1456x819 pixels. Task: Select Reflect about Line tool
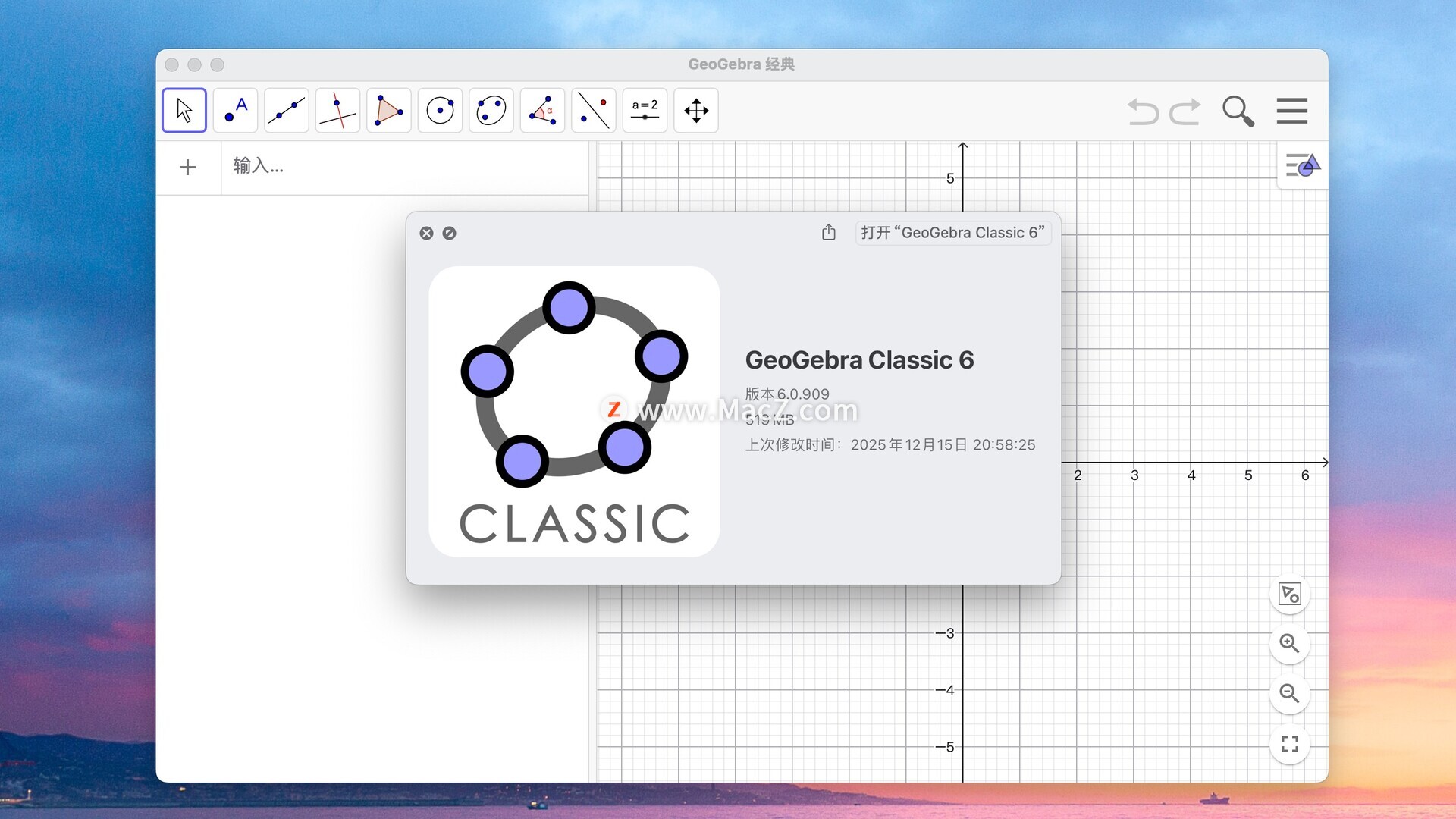point(593,111)
